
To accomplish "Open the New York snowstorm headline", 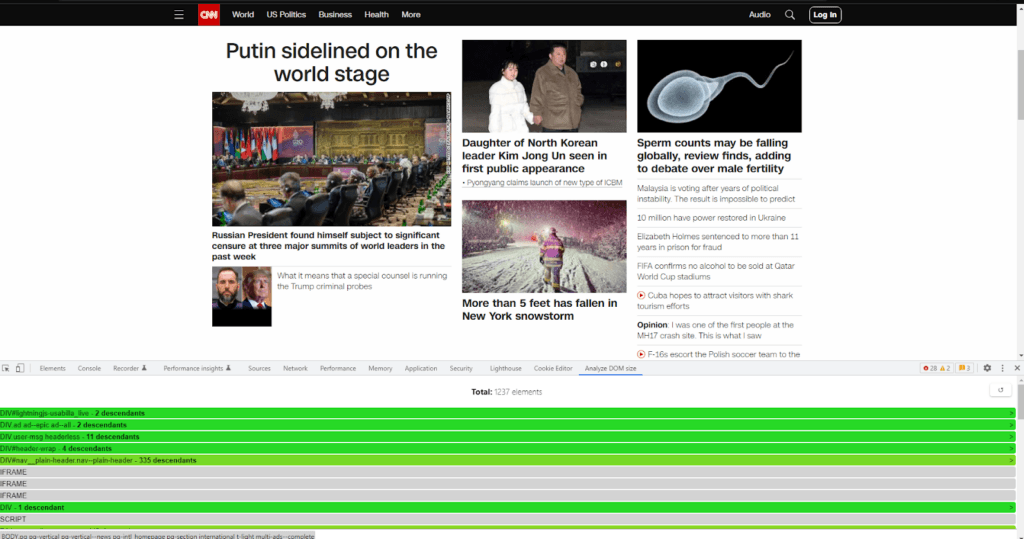I will [x=539, y=310].
